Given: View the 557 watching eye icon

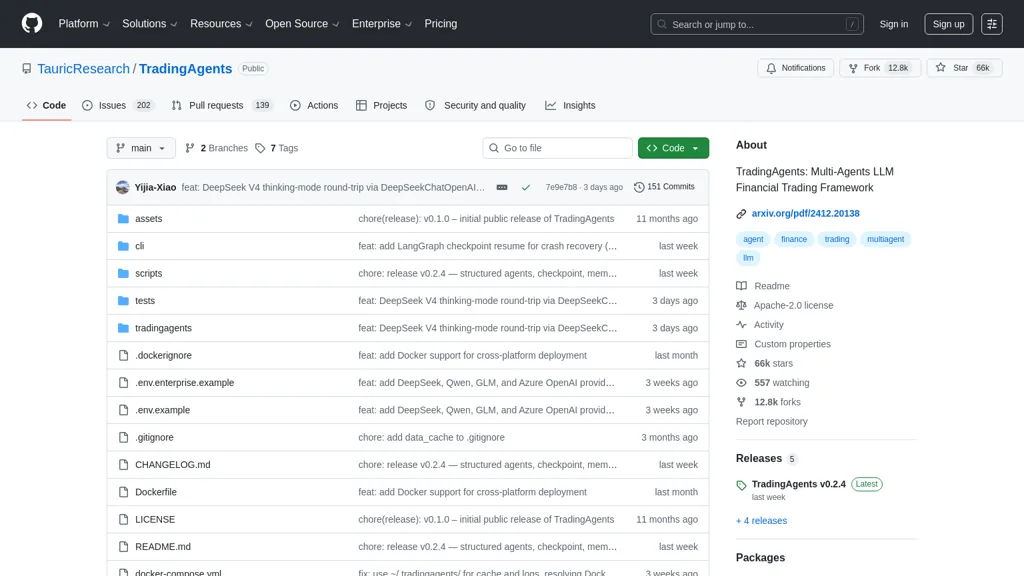Looking at the screenshot, I should (x=741, y=383).
